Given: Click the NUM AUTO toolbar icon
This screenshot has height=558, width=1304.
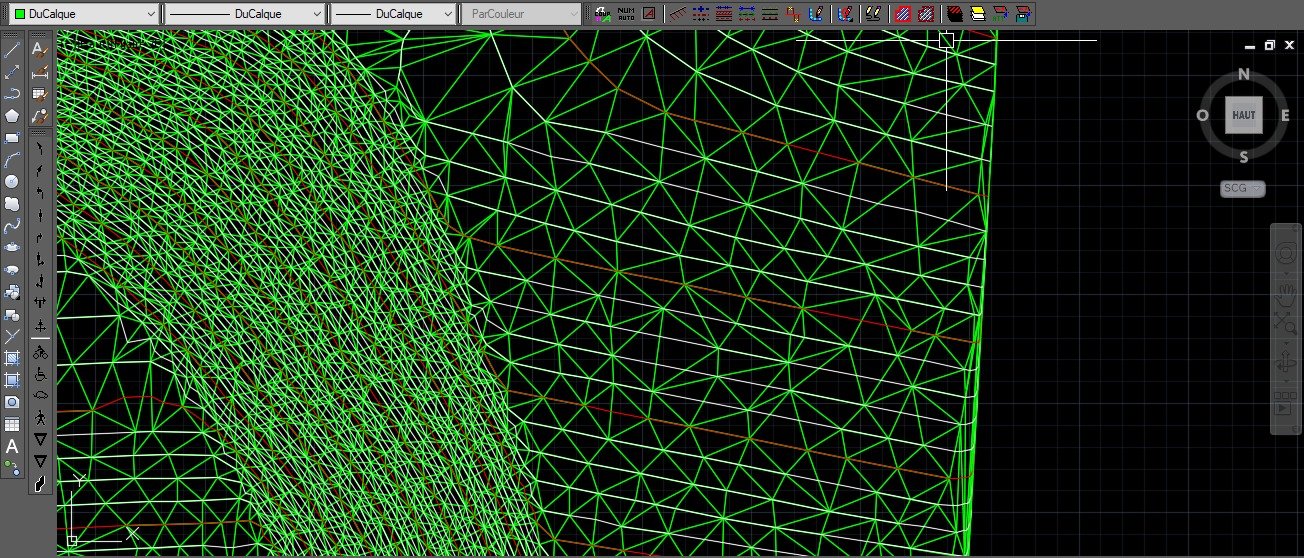Looking at the screenshot, I should 626,14.
